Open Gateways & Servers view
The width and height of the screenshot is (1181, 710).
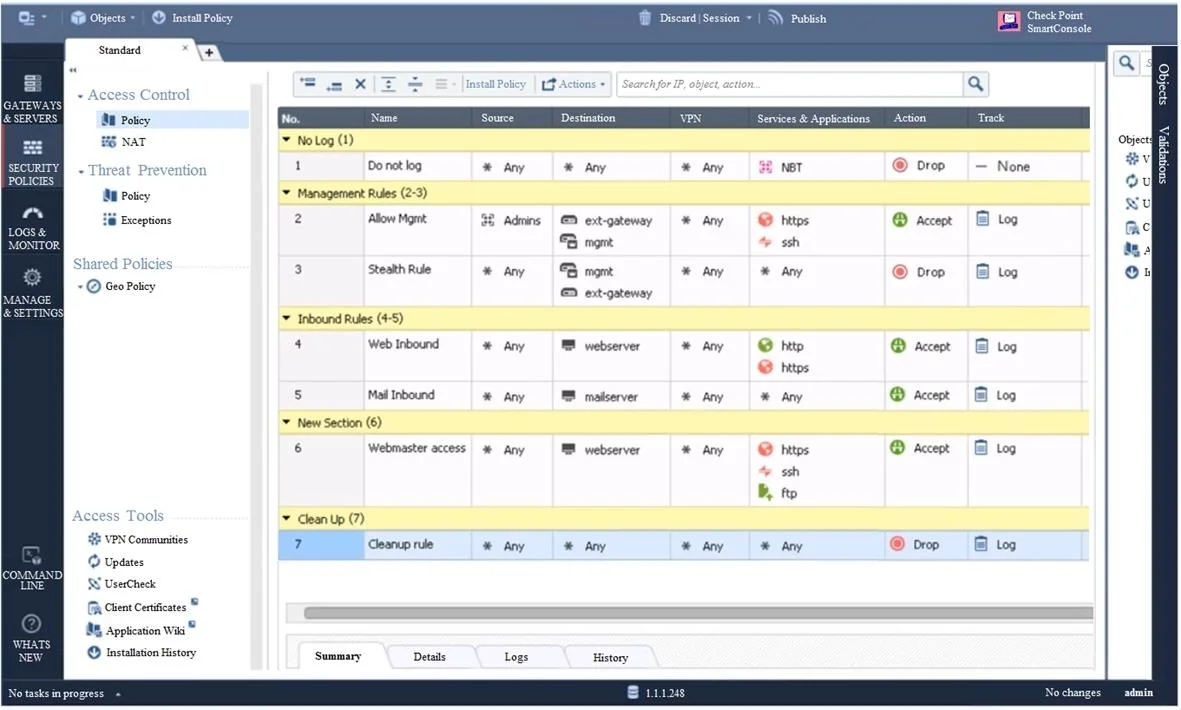point(32,98)
